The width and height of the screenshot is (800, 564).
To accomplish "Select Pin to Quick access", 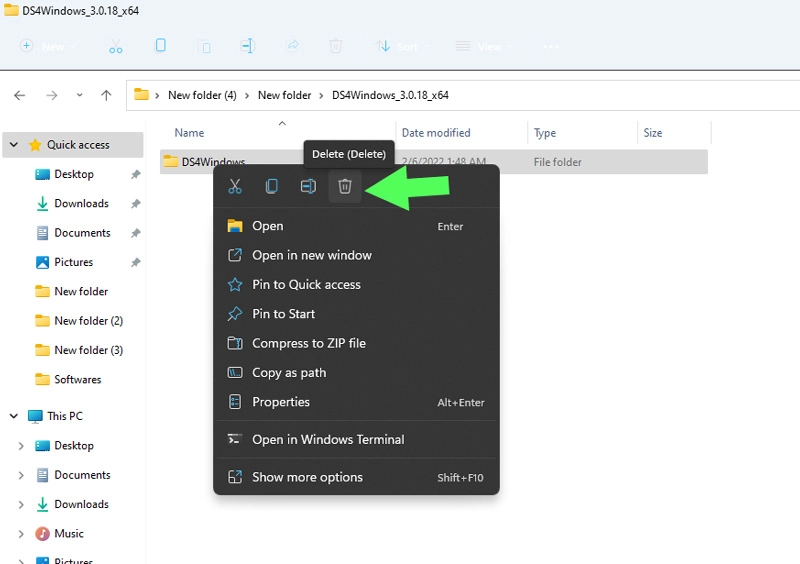I will [356, 284].
